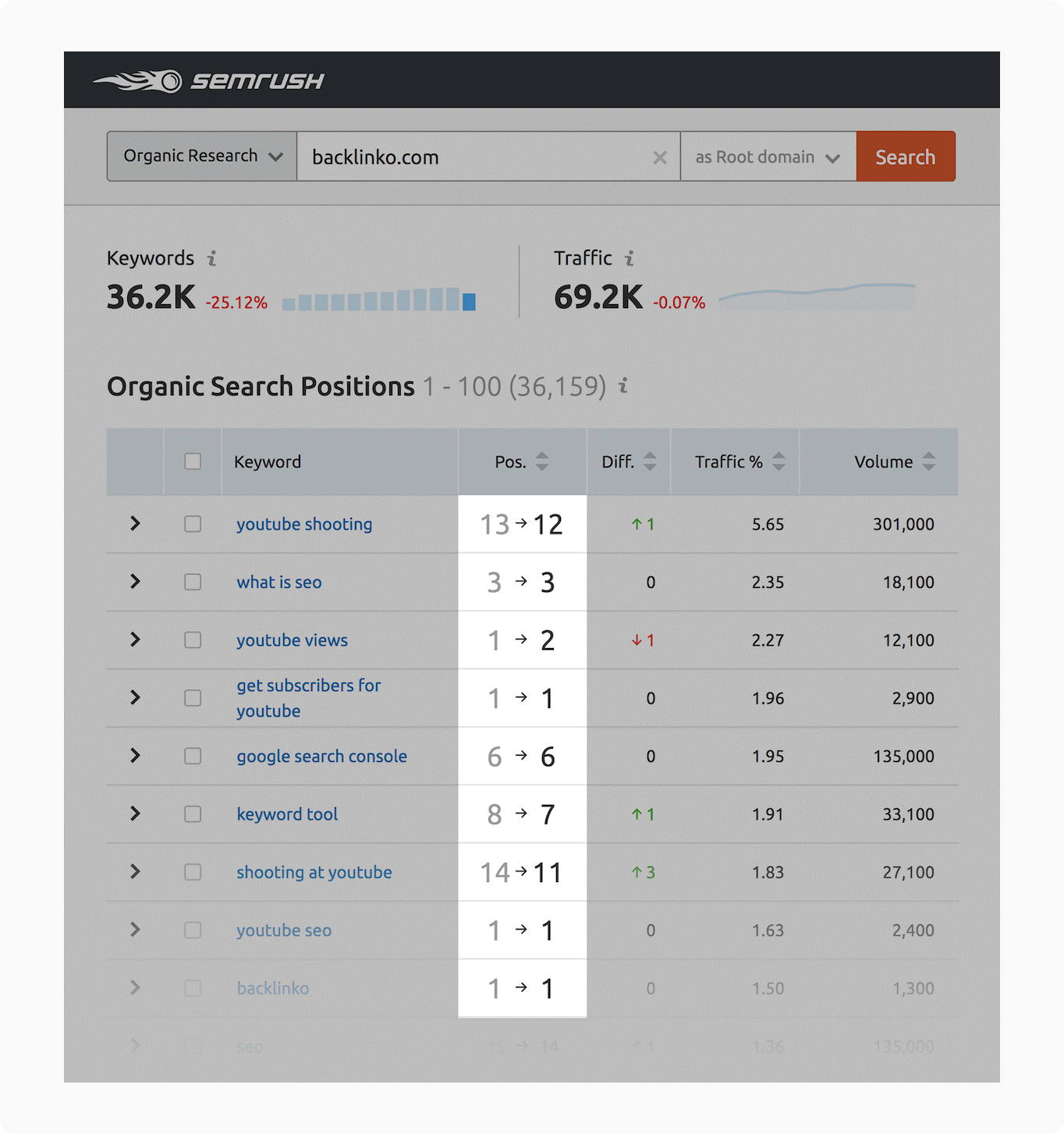Sort by Traffic % column arrows
The width and height of the screenshot is (1064, 1134).
pos(778,461)
